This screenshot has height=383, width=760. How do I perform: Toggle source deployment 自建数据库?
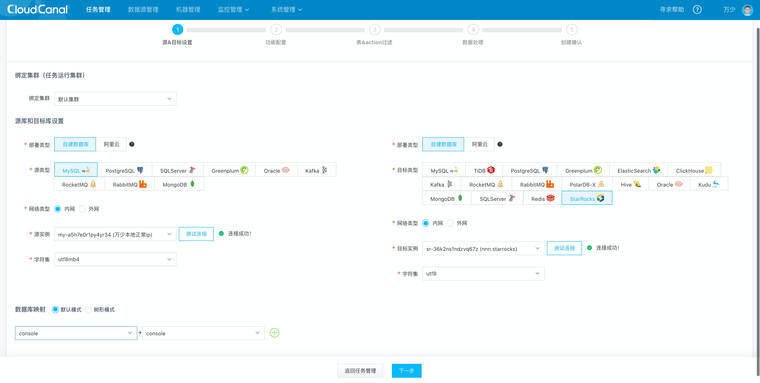pyautogui.click(x=75, y=144)
